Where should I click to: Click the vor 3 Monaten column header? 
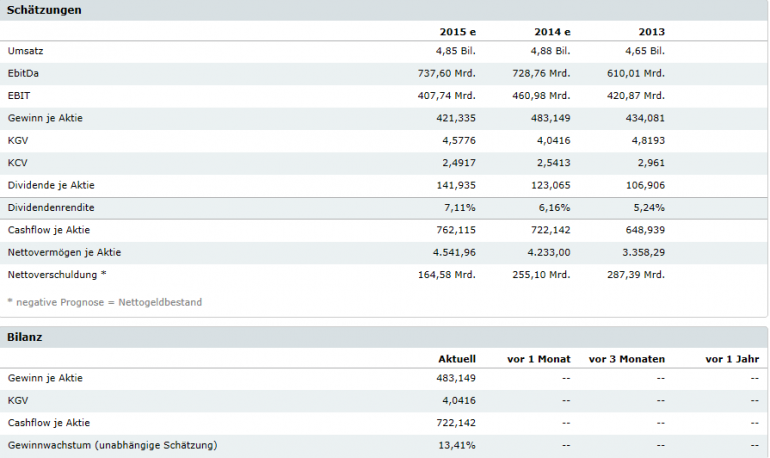click(x=627, y=358)
